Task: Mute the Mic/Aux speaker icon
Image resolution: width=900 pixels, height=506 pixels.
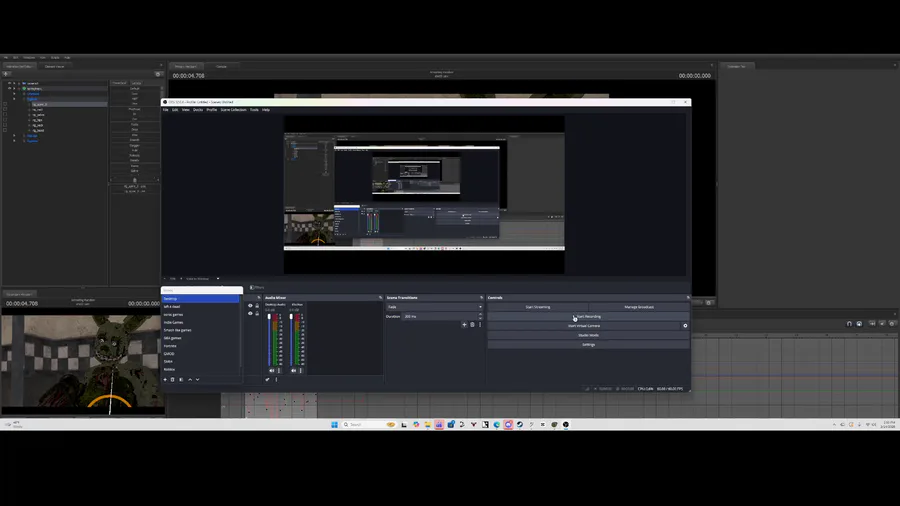Action: click(x=293, y=371)
